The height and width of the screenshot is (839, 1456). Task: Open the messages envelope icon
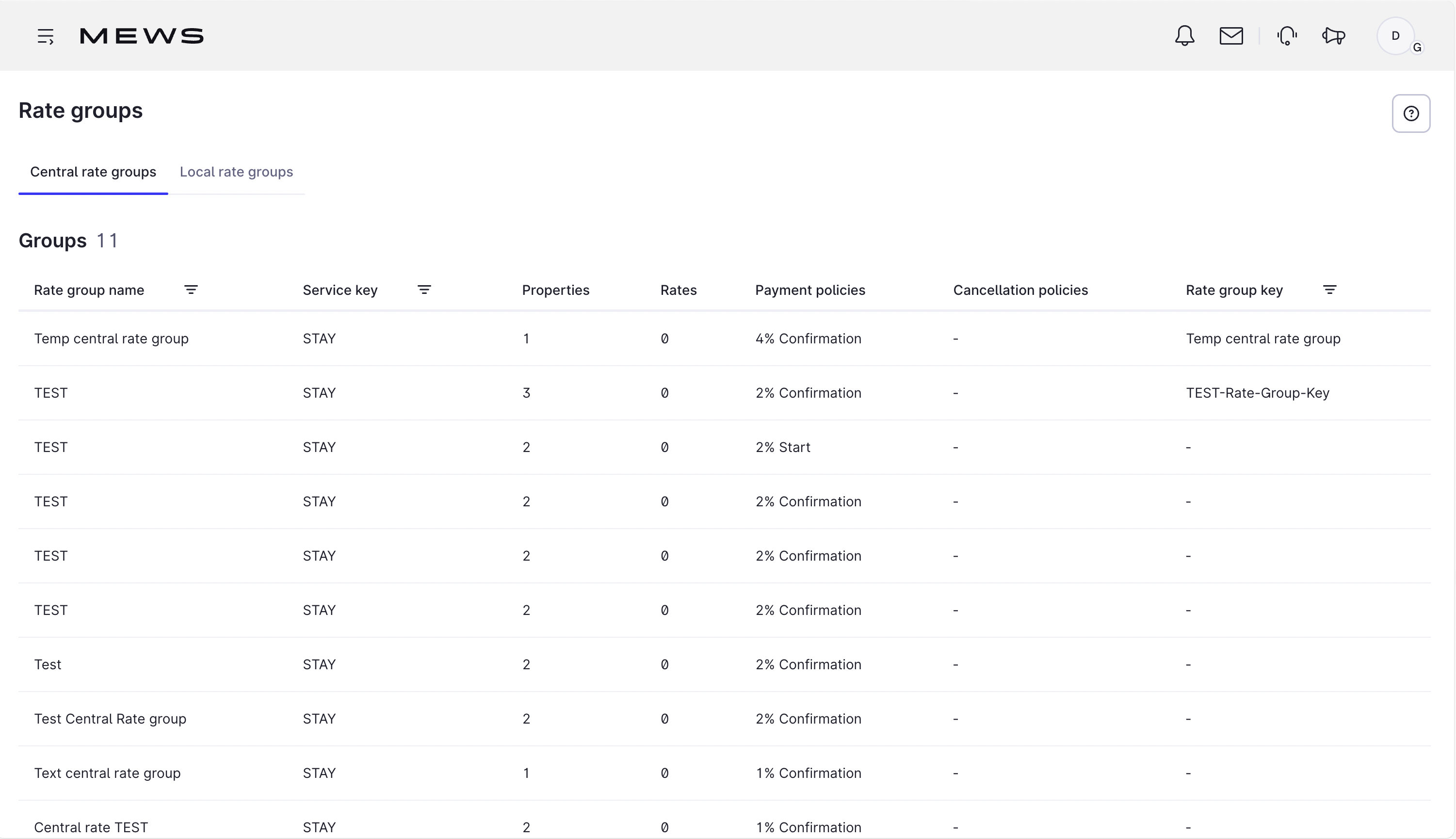tap(1231, 36)
